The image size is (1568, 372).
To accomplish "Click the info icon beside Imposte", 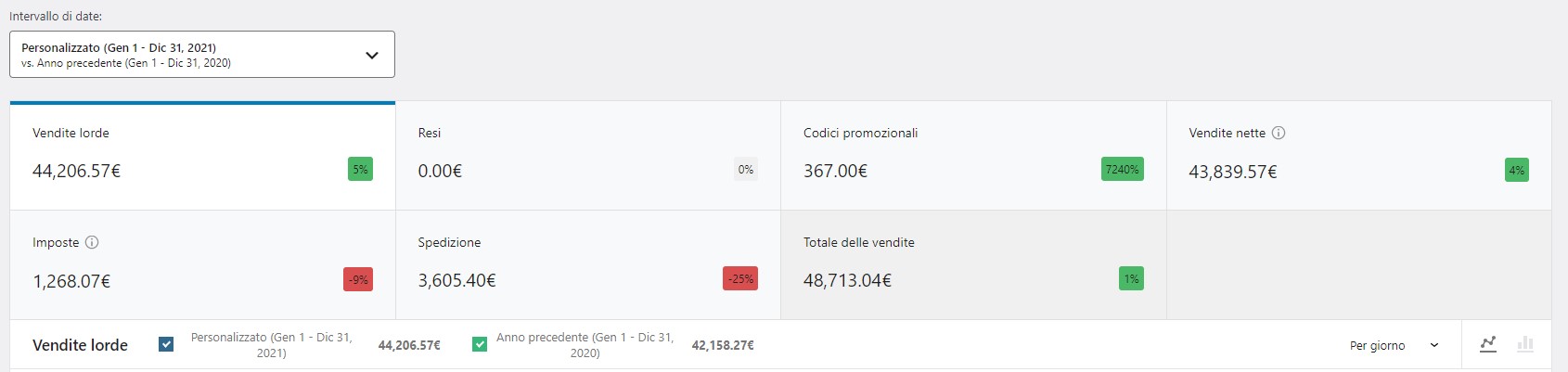I will [x=92, y=242].
